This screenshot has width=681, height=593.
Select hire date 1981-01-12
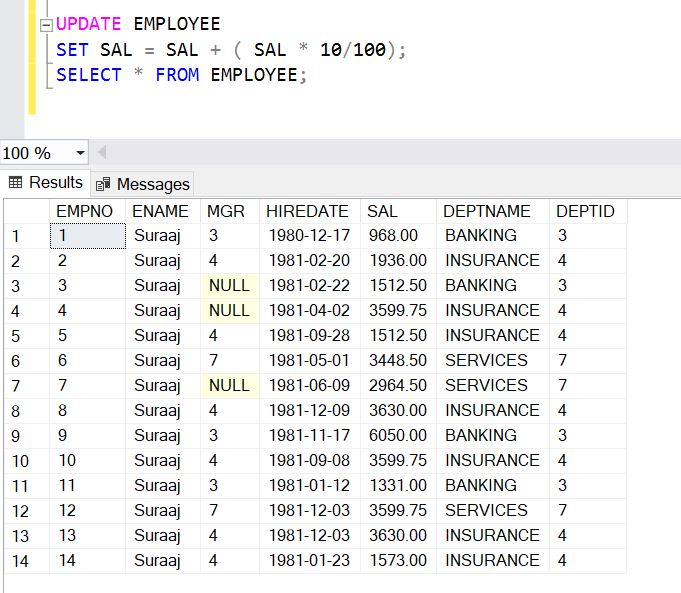tap(310, 486)
